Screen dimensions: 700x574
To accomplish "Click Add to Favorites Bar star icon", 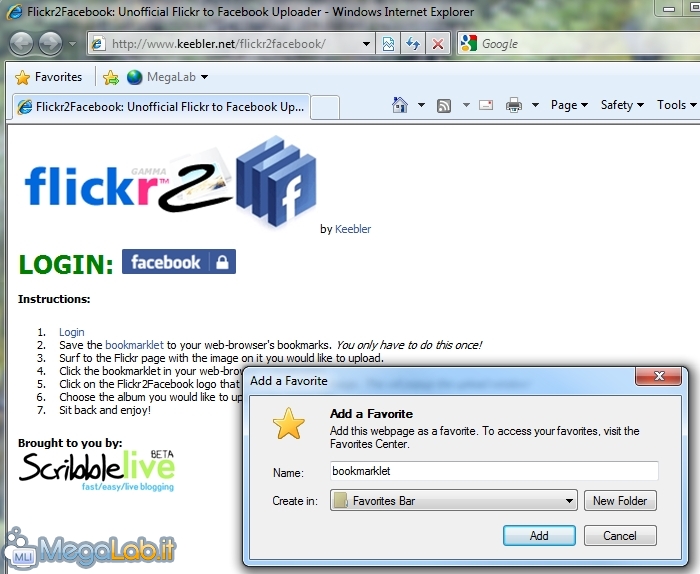I will (111, 78).
